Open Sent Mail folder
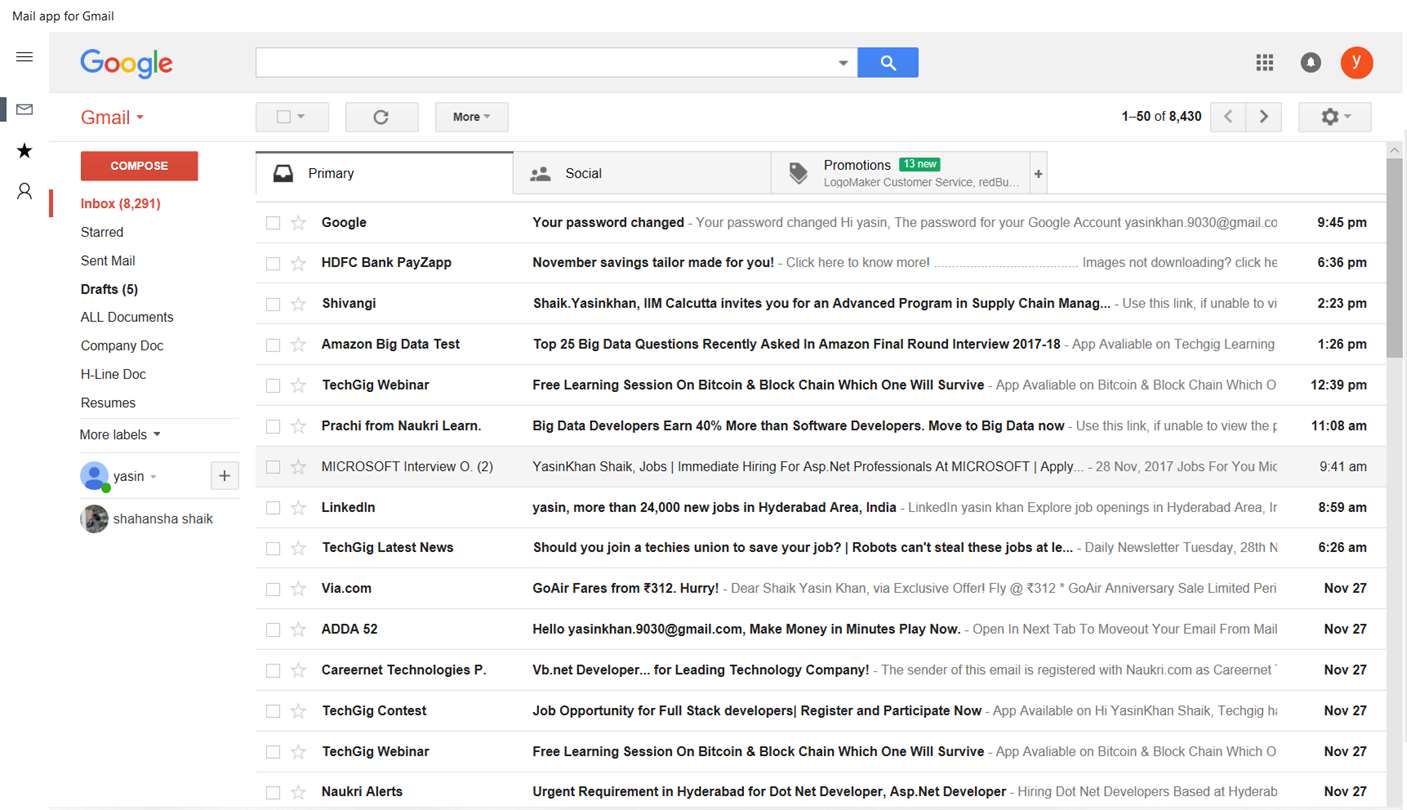The height and width of the screenshot is (810, 1407). 108,261
